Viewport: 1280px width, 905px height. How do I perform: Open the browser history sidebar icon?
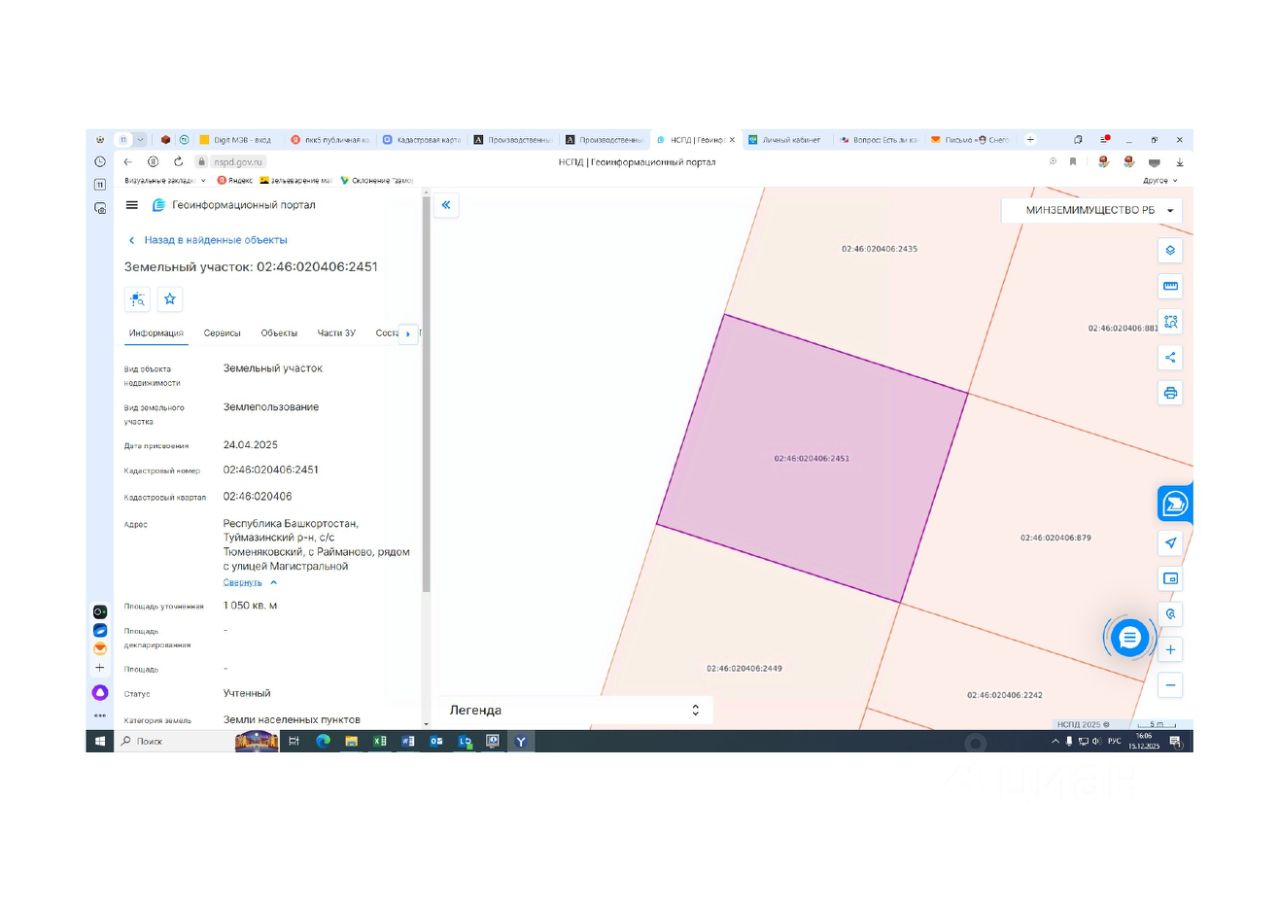(100, 161)
